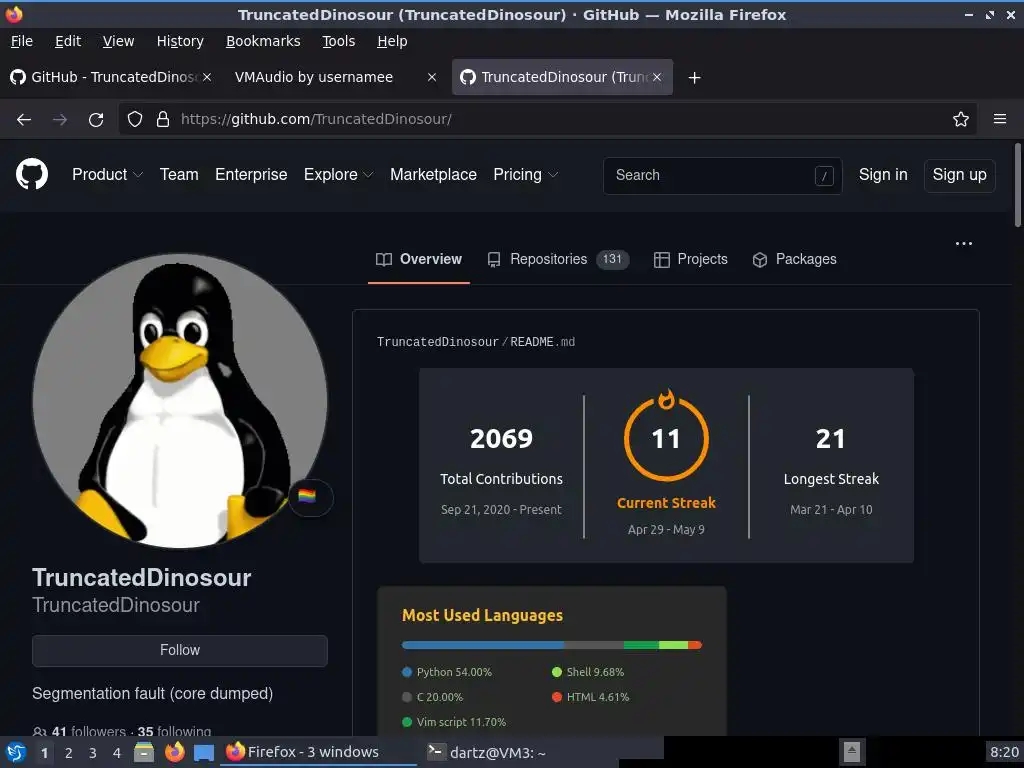This screenshot has height=768, width=1024.
Task: Open the View menu
Action: coord(118,41)
